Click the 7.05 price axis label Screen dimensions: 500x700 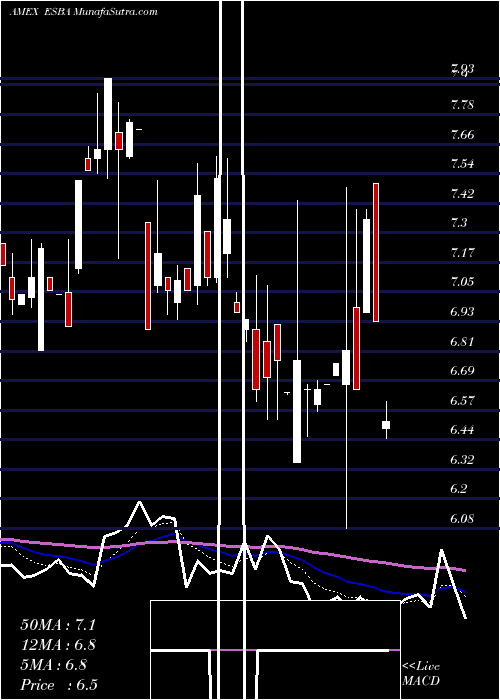coord(462,282)
